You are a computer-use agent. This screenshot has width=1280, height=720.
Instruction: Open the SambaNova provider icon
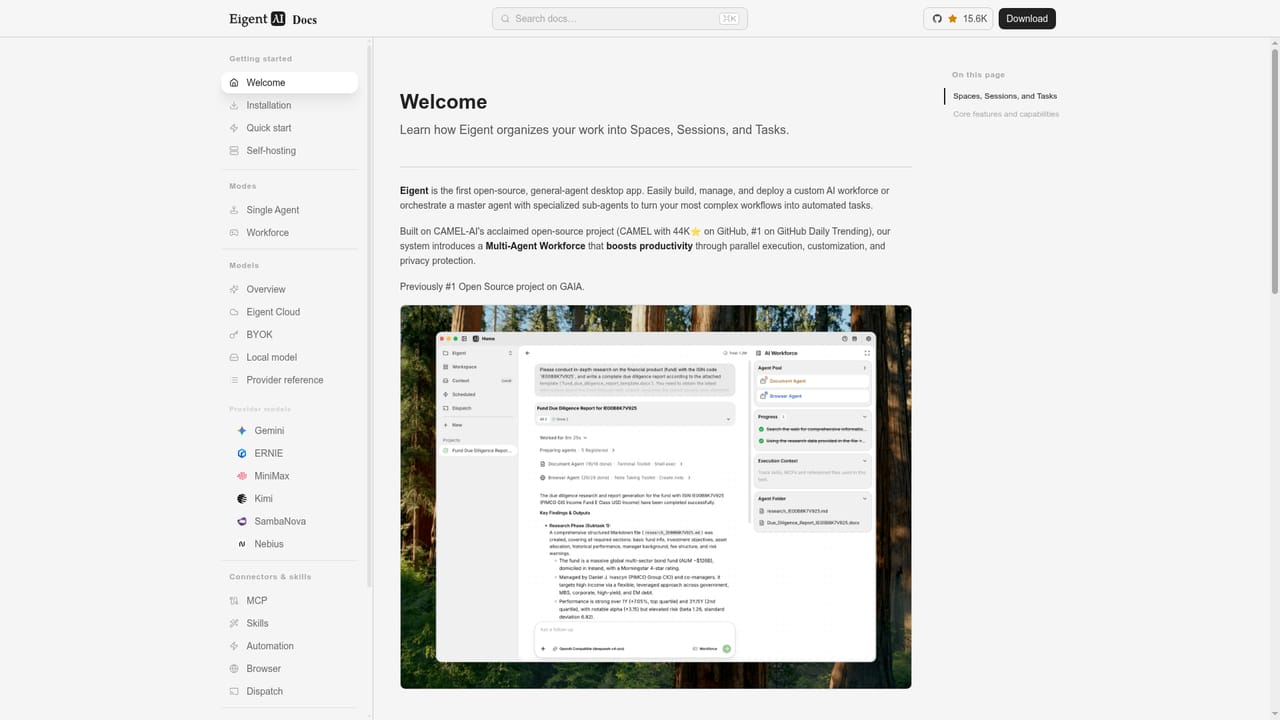pyautogui.click(x=241, y=522)
